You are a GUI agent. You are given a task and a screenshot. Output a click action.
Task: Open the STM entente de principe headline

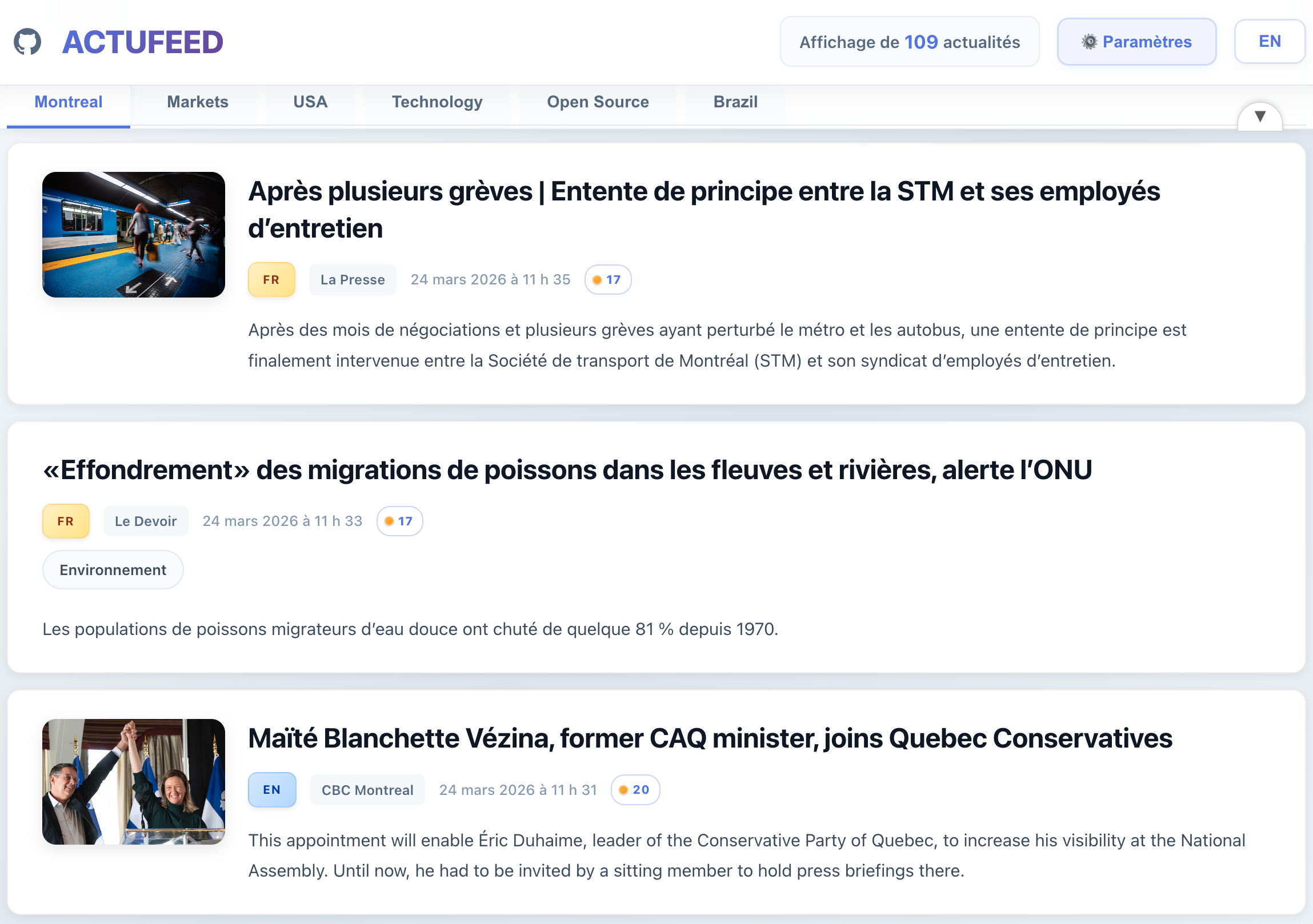704,210
